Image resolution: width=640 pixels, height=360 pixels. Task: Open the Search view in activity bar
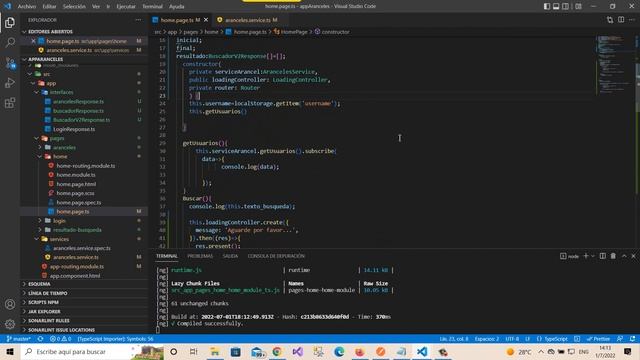click(10, 42)
